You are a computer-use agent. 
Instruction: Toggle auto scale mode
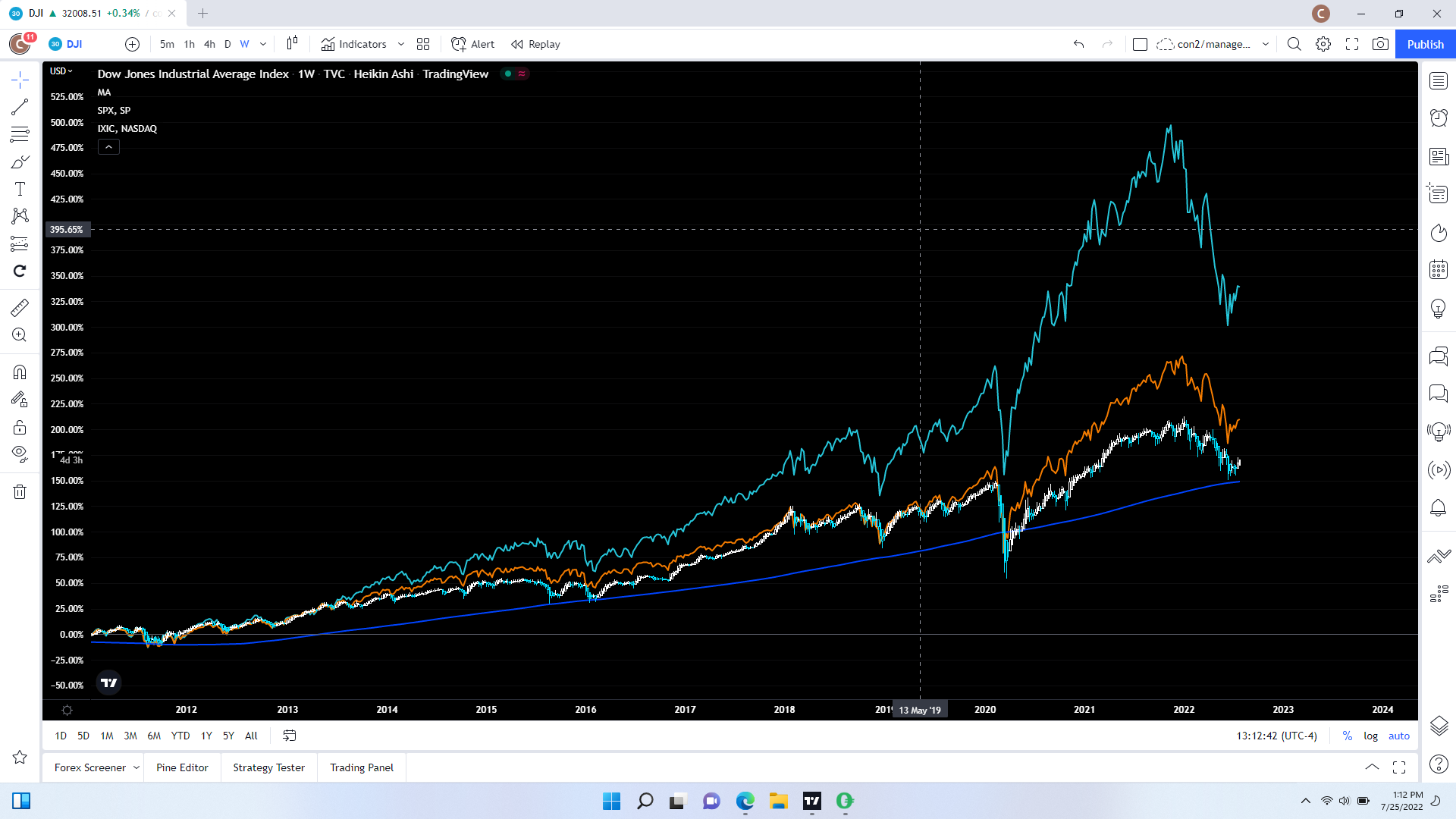point(1398,736)
